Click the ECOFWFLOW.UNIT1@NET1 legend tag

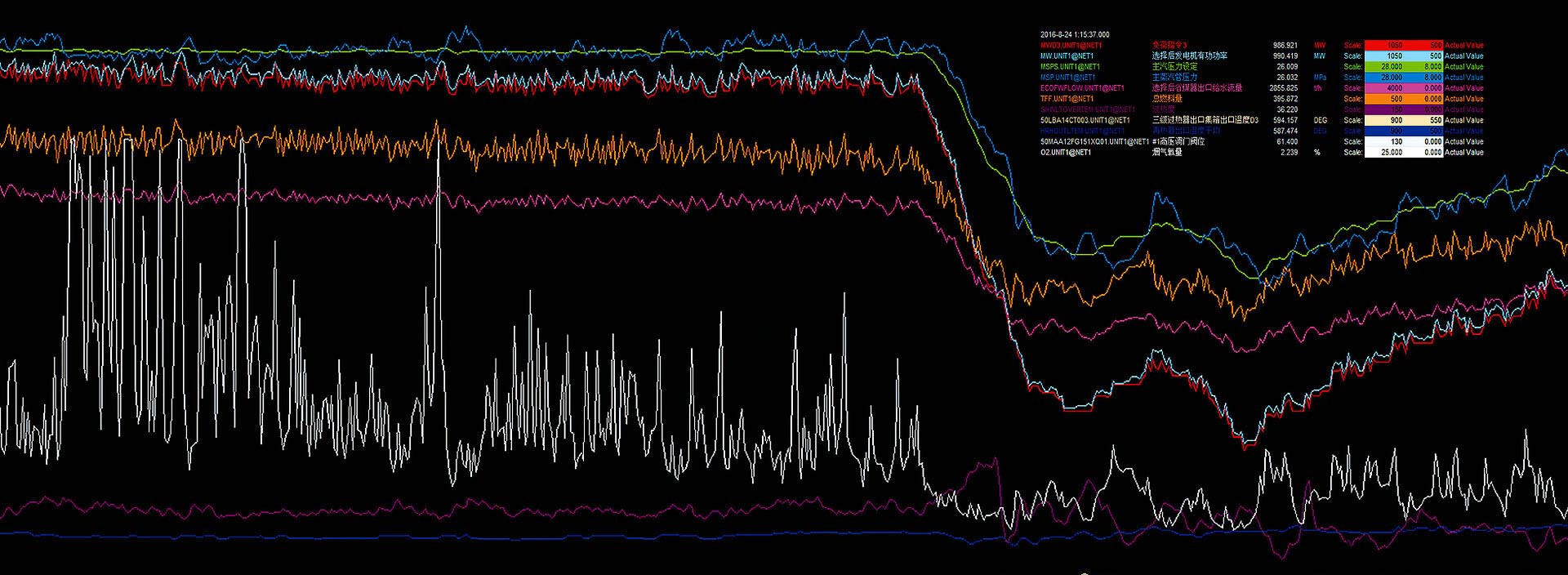tap(1081, 88)
